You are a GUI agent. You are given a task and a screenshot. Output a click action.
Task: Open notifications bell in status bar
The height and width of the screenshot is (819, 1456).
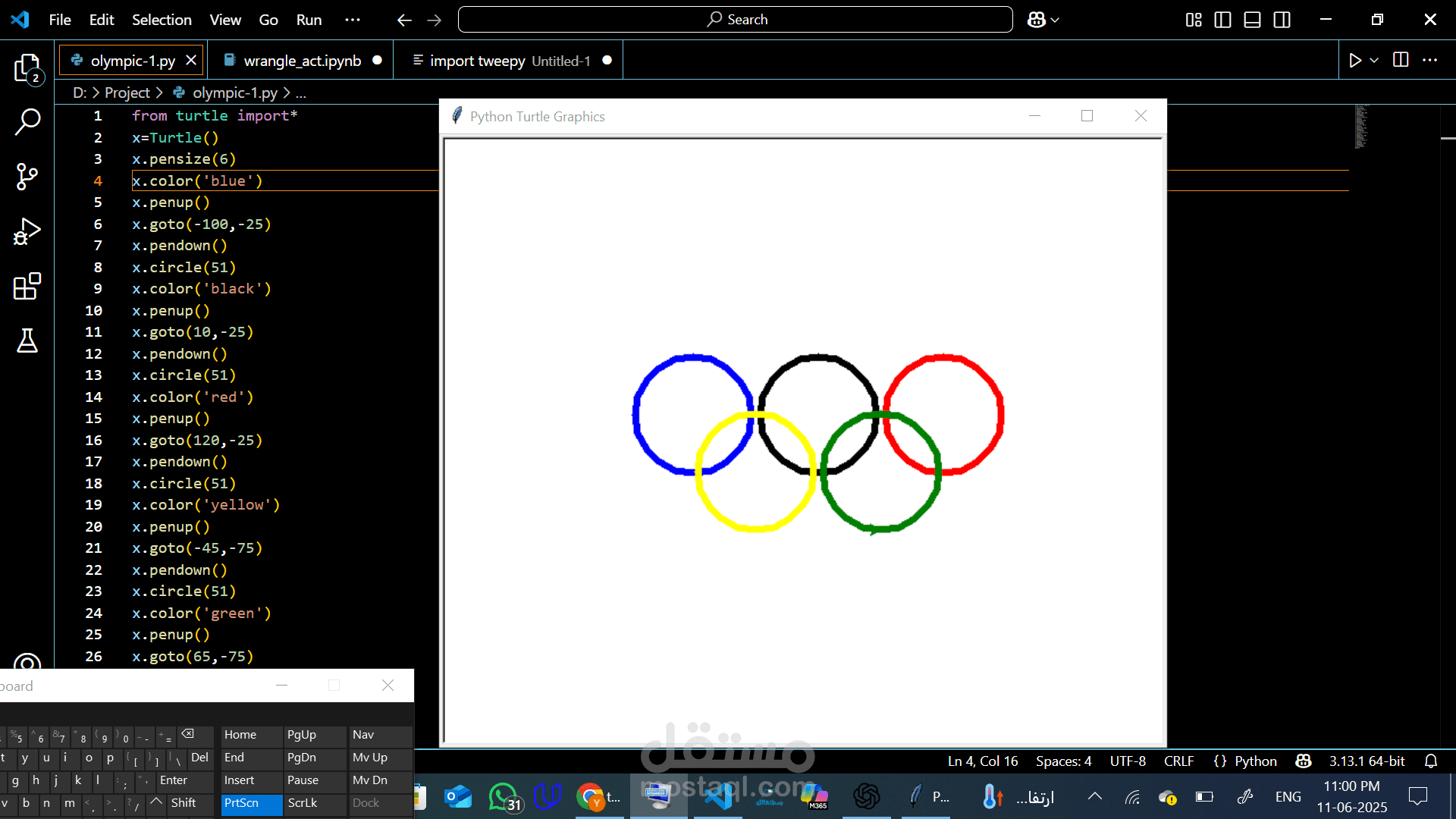point(1431,761)
